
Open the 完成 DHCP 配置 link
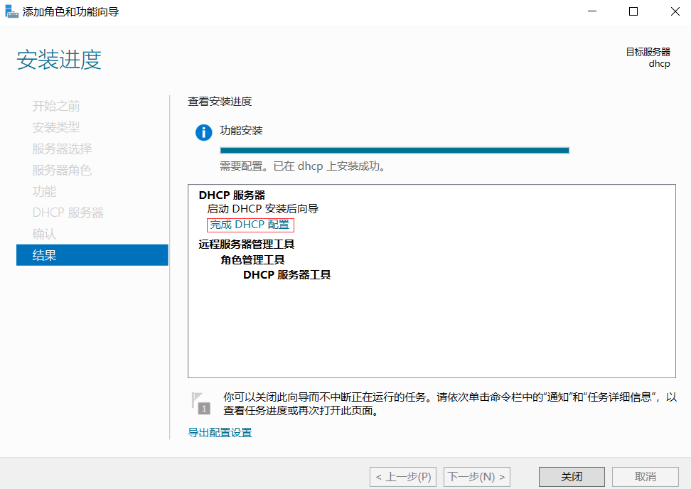click(249, 225)
